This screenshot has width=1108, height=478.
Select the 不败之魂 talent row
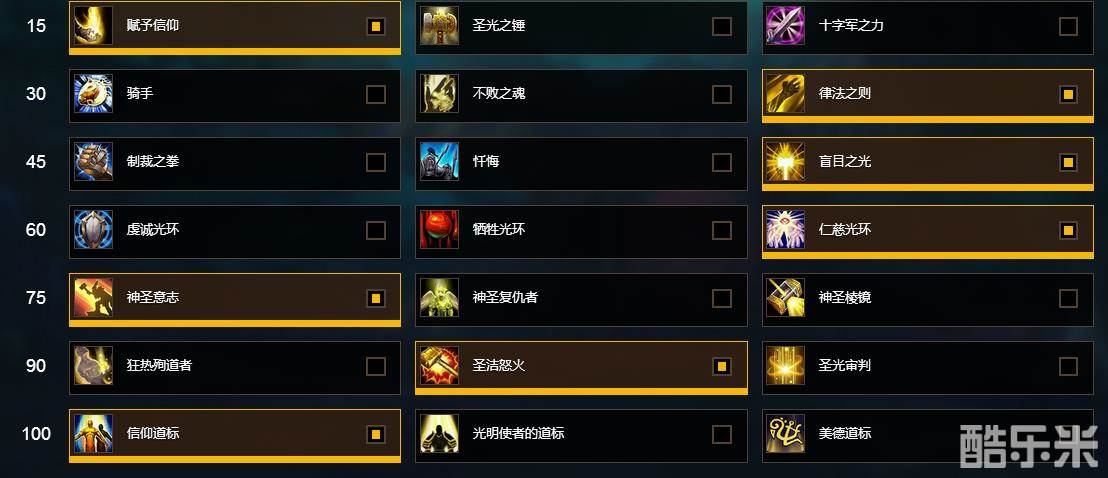(581, 95)
